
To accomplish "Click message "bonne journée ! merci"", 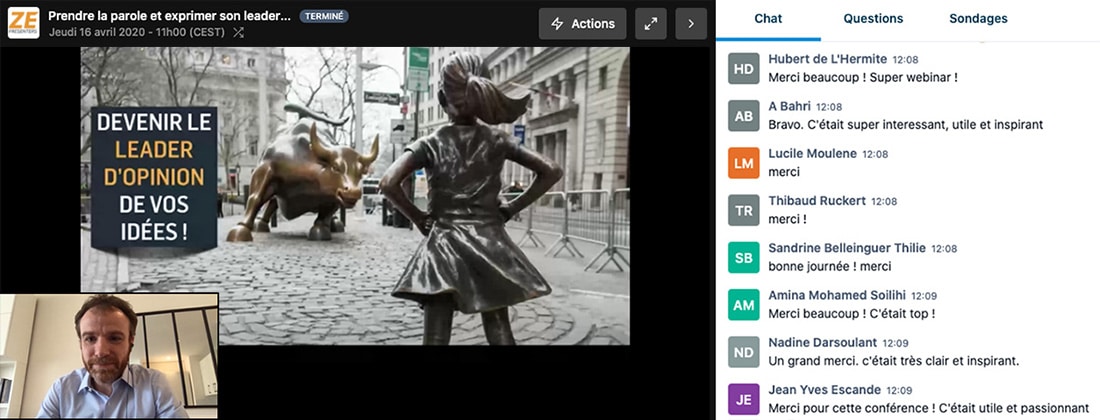I will tap(829, 266).
